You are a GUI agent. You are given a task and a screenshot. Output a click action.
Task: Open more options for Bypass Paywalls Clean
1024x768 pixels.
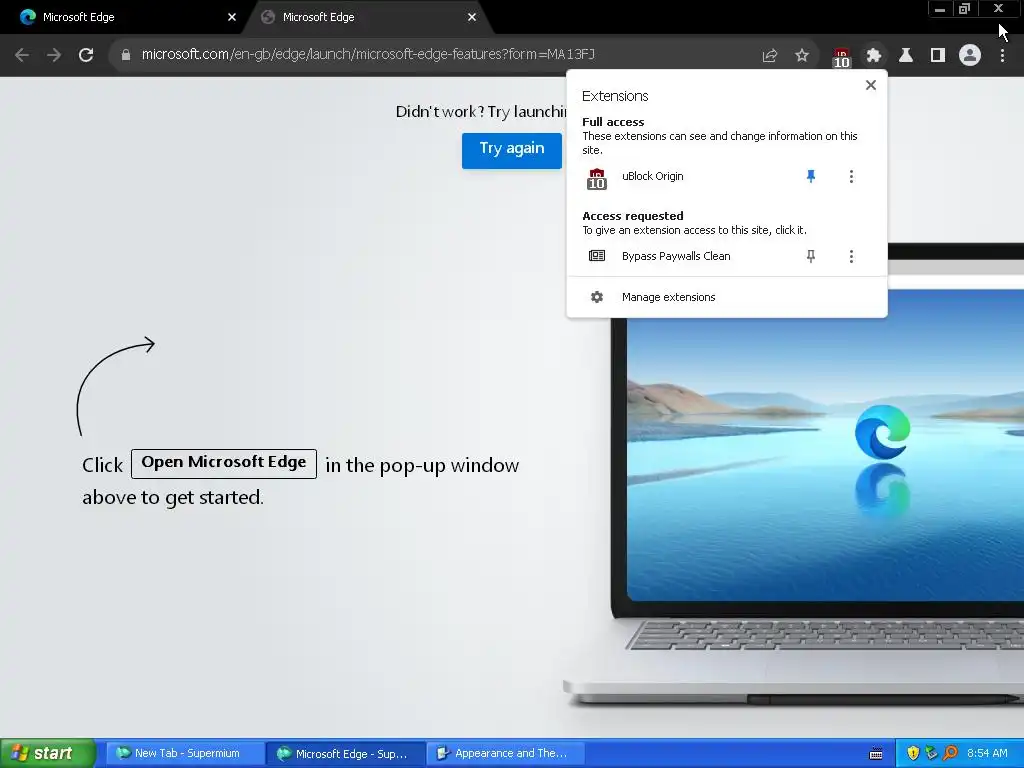coord(851,256)
